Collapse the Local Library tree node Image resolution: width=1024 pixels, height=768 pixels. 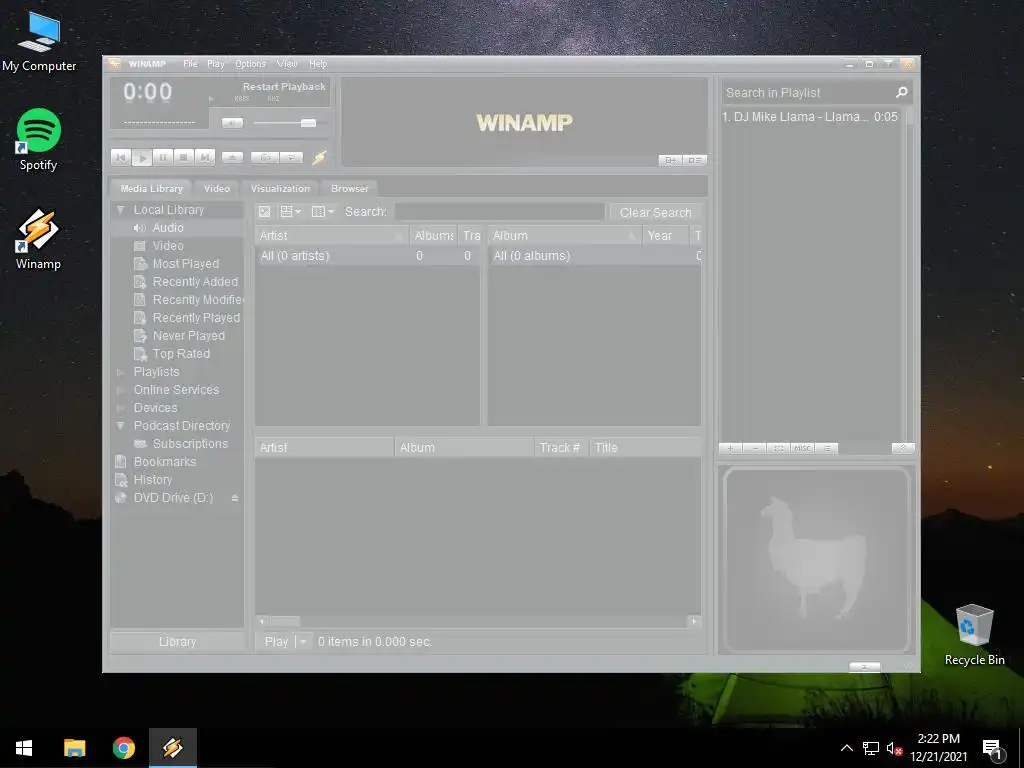pyautogui.click(x=120, y=210)
